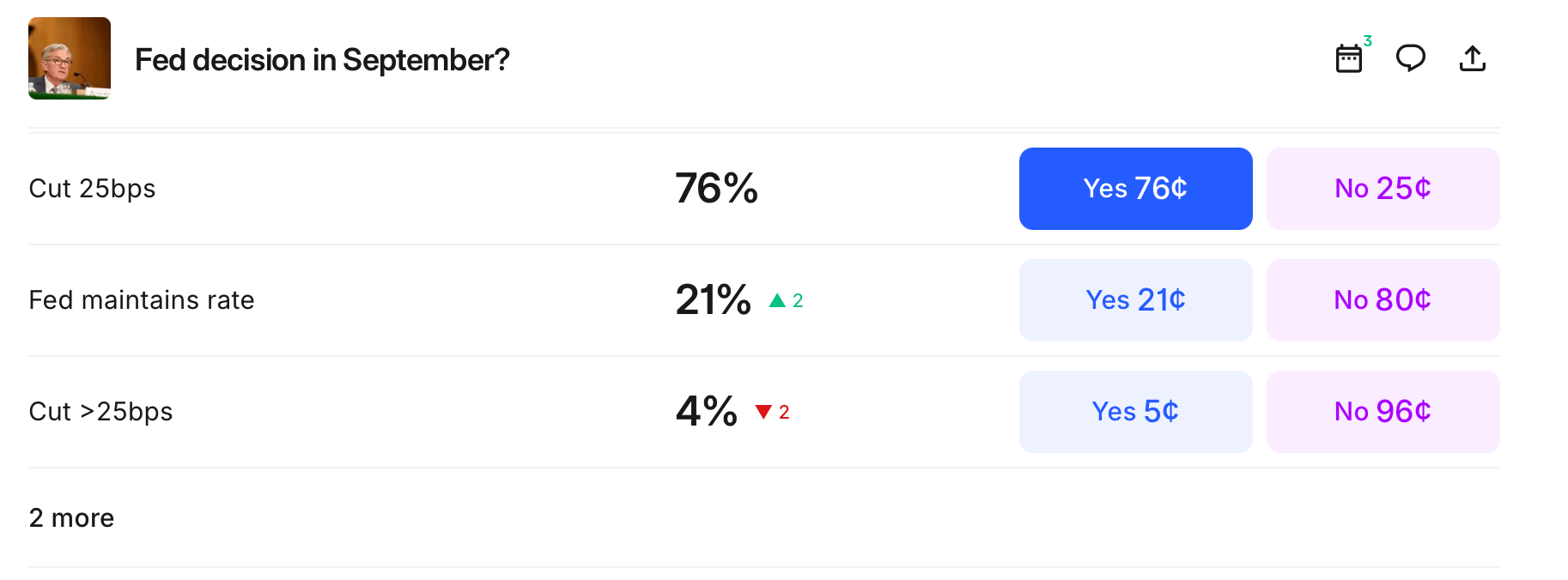Open the Fed maintains rate row
Screen dimensions: 1568x580
[142, 300]
